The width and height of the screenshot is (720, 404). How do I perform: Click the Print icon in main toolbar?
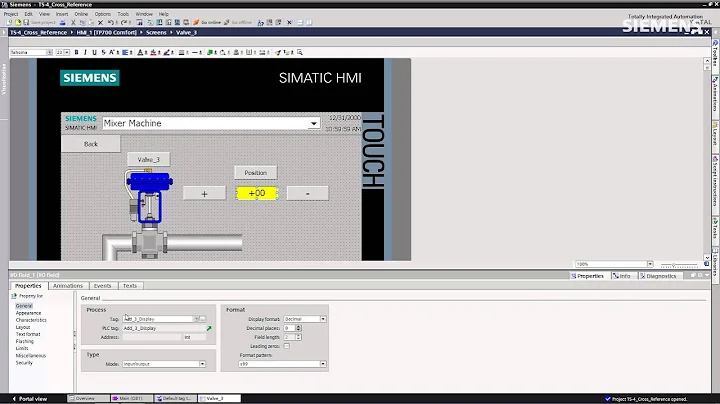tap(62, 22)
